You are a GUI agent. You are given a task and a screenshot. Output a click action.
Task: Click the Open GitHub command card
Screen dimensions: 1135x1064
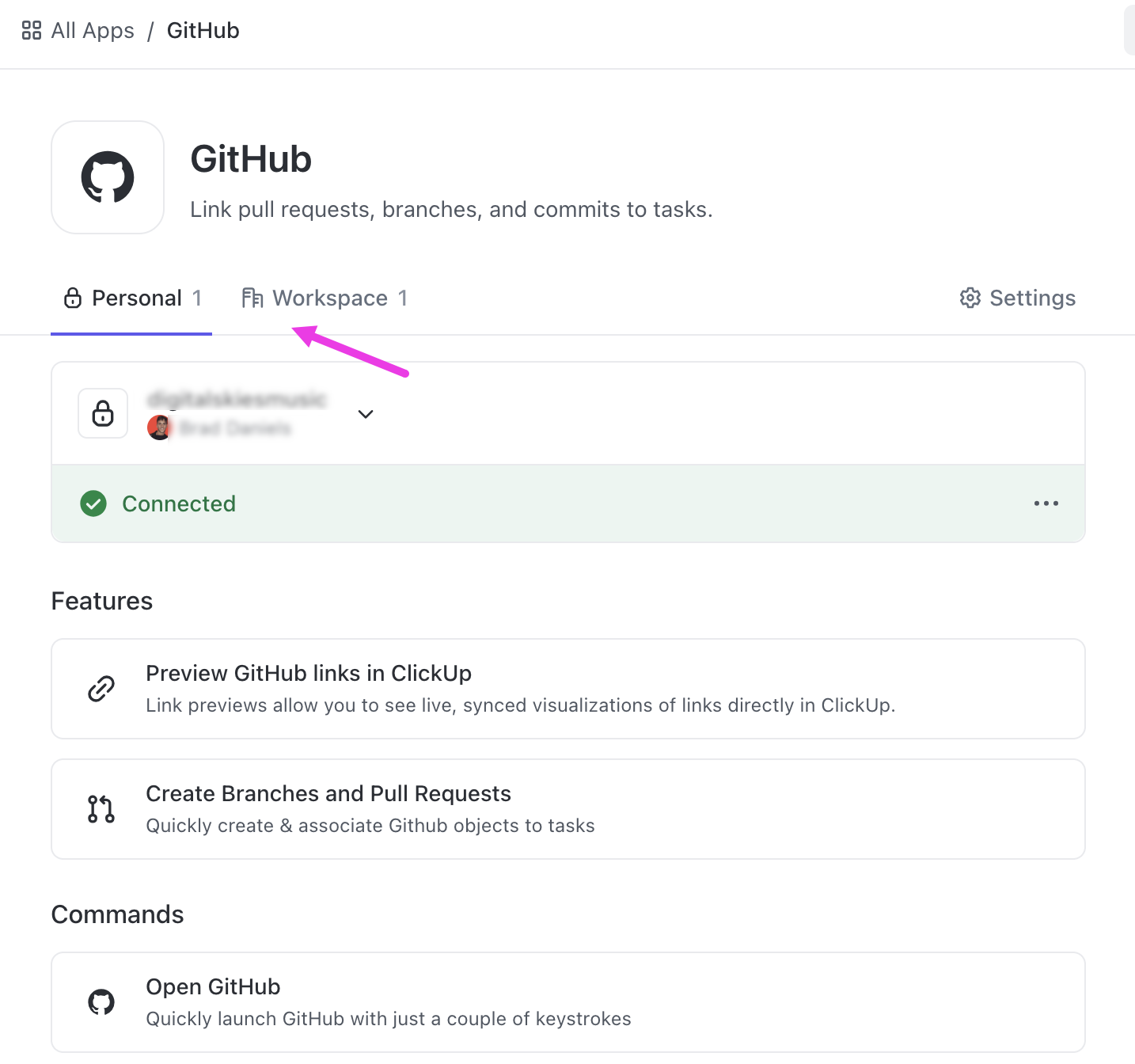[567, 1001]
